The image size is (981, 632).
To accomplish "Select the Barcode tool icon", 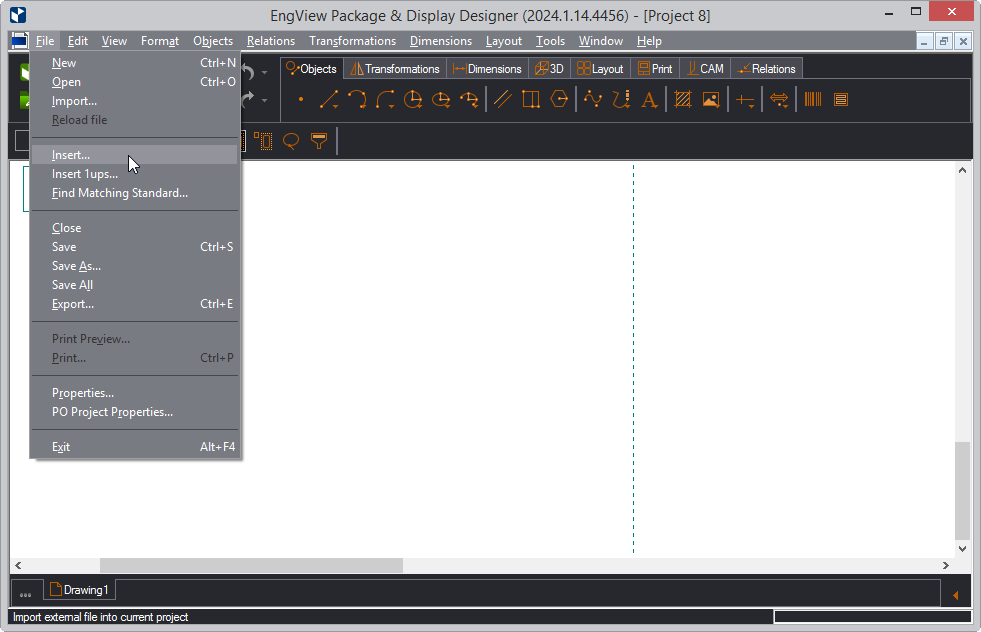I will click(813, 99).
